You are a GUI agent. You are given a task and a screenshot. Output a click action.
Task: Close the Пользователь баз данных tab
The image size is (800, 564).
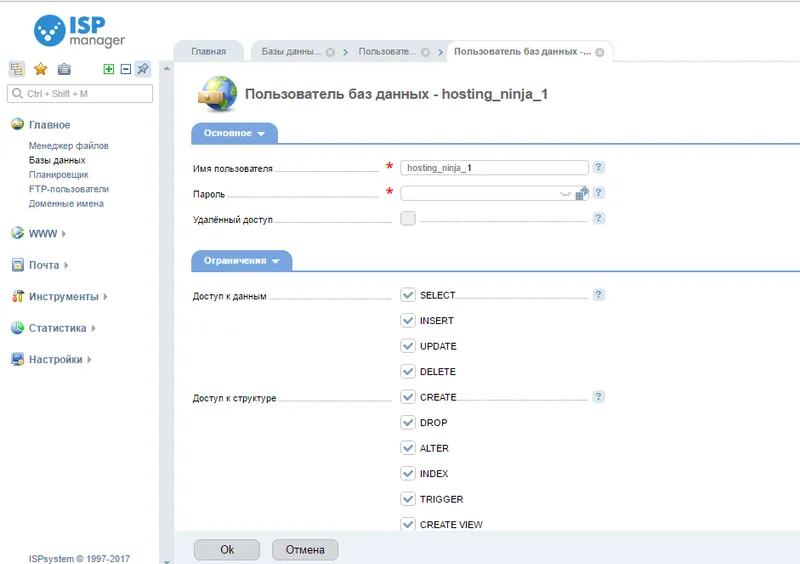(x=600, y=52)
